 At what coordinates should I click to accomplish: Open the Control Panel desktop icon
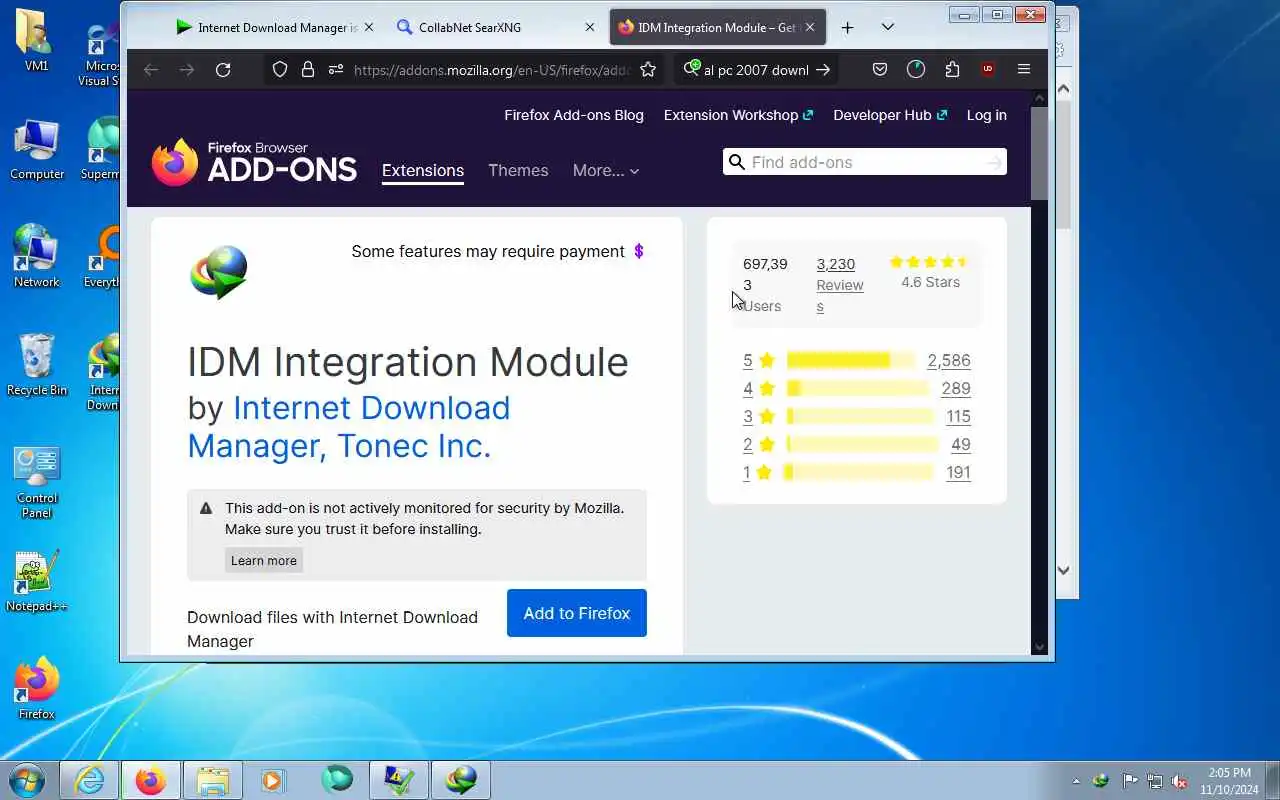(x=37, y=482)
